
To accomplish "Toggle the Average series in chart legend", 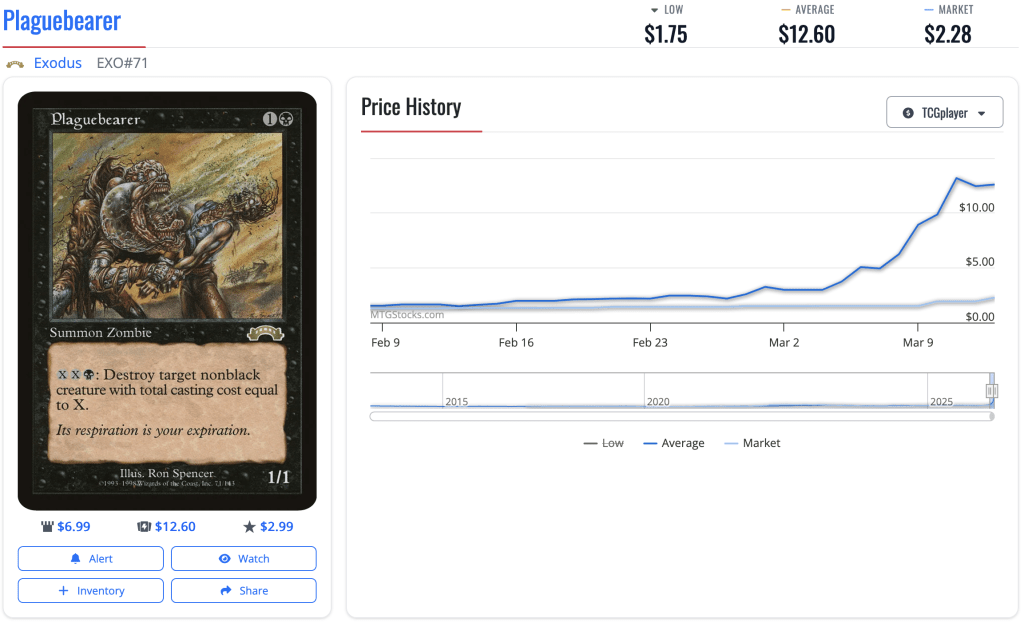I will tap(674, 443).
